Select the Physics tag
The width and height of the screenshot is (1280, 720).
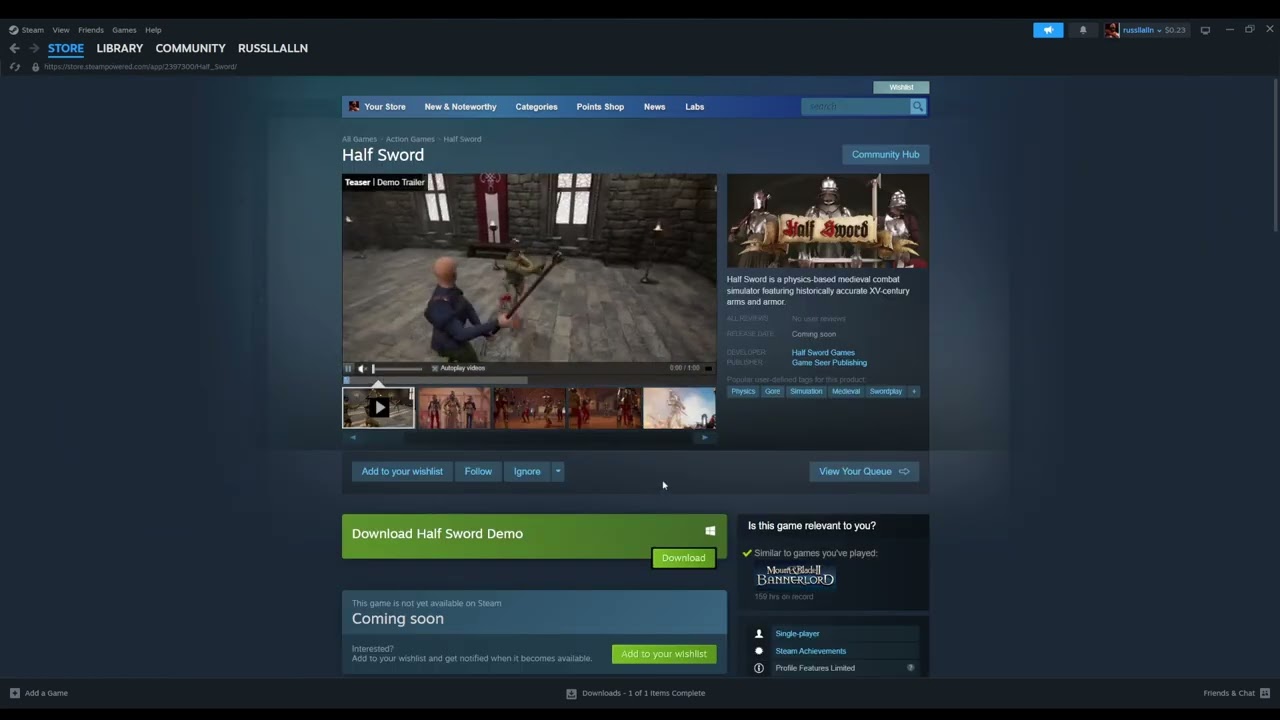pyautogui.click(x=743, y=391)
